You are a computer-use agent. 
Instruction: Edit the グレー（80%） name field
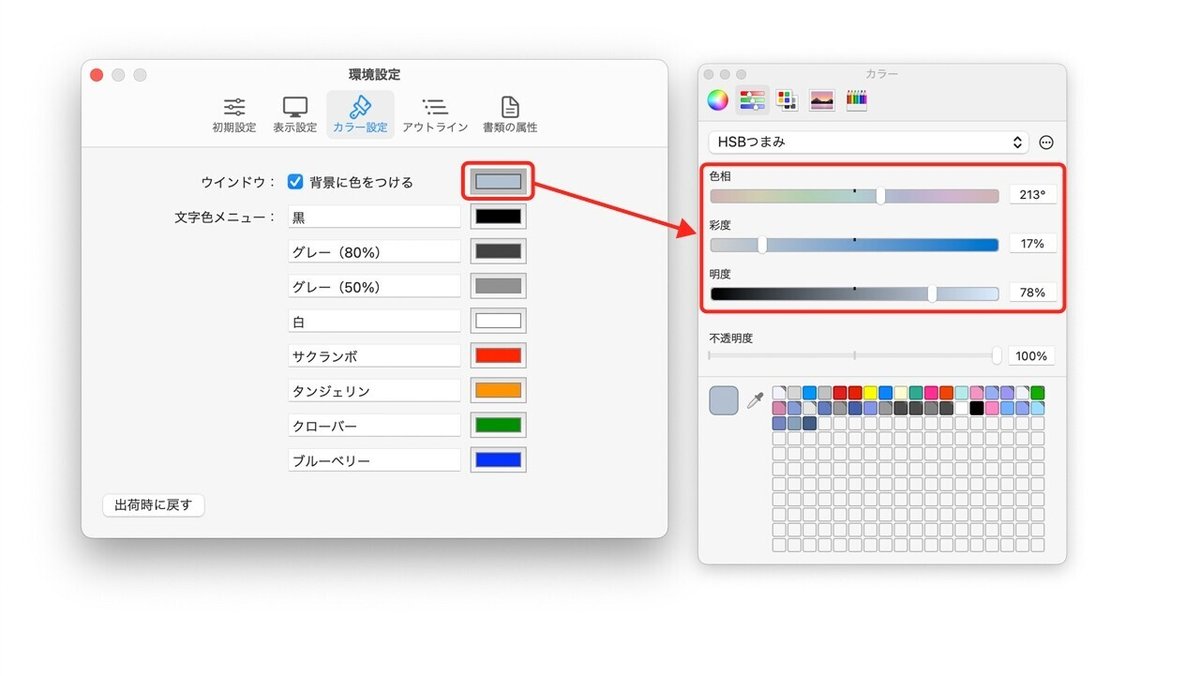click(375, 252)
